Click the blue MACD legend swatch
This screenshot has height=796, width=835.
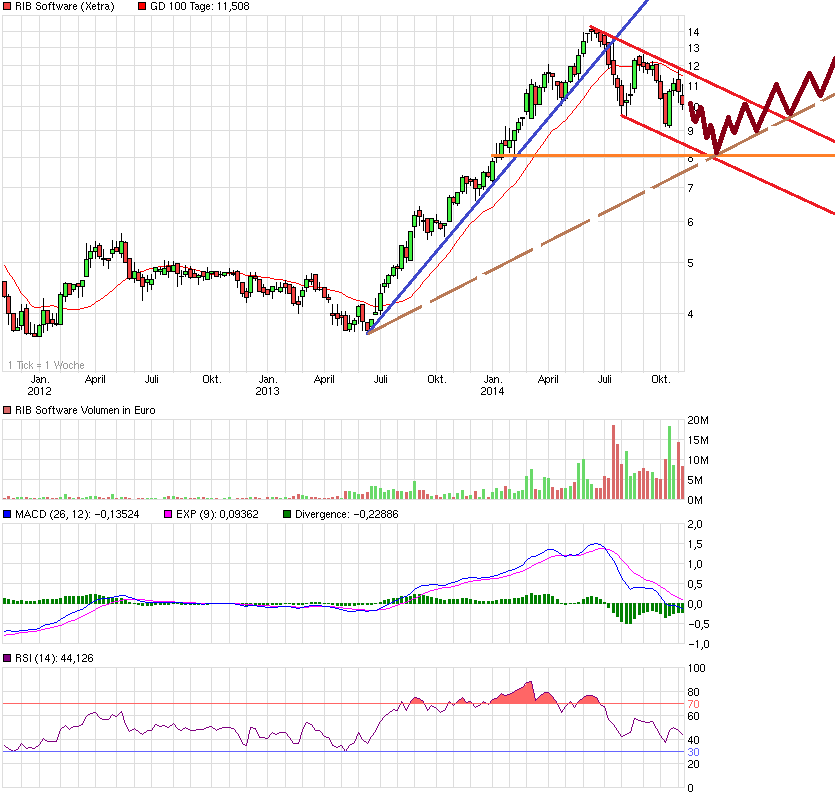7,514
